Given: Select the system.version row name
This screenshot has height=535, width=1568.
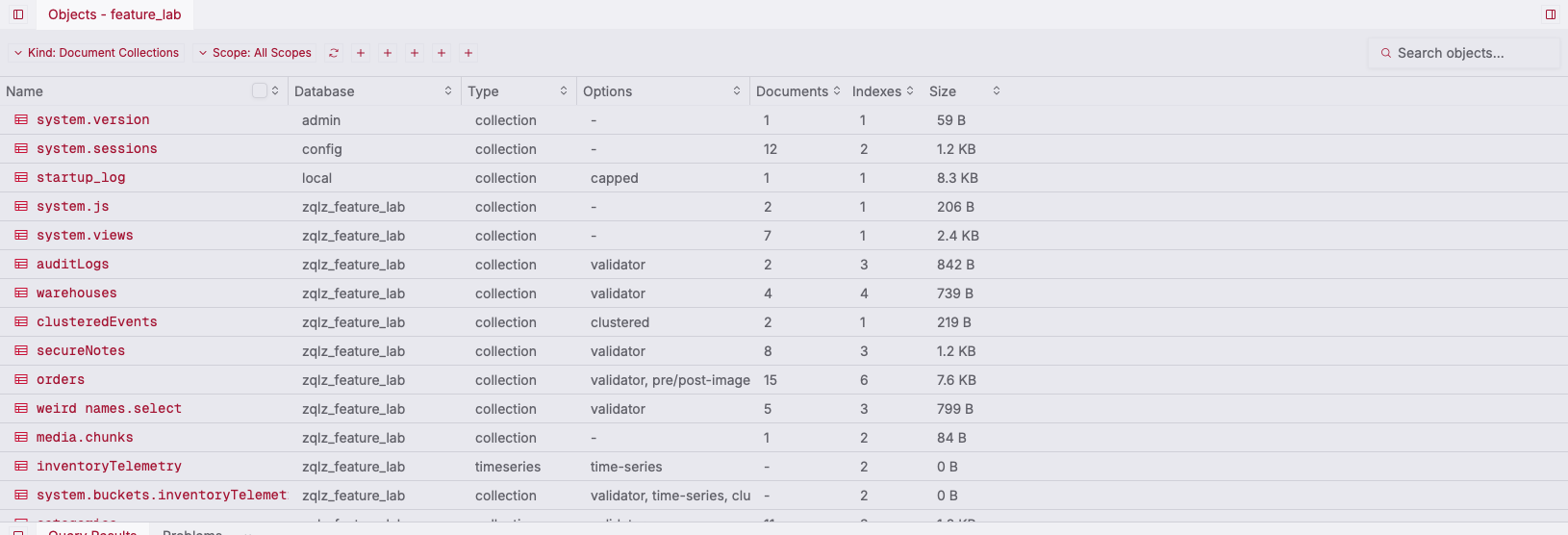Looking at the screenshot, I should click(93, 120).
